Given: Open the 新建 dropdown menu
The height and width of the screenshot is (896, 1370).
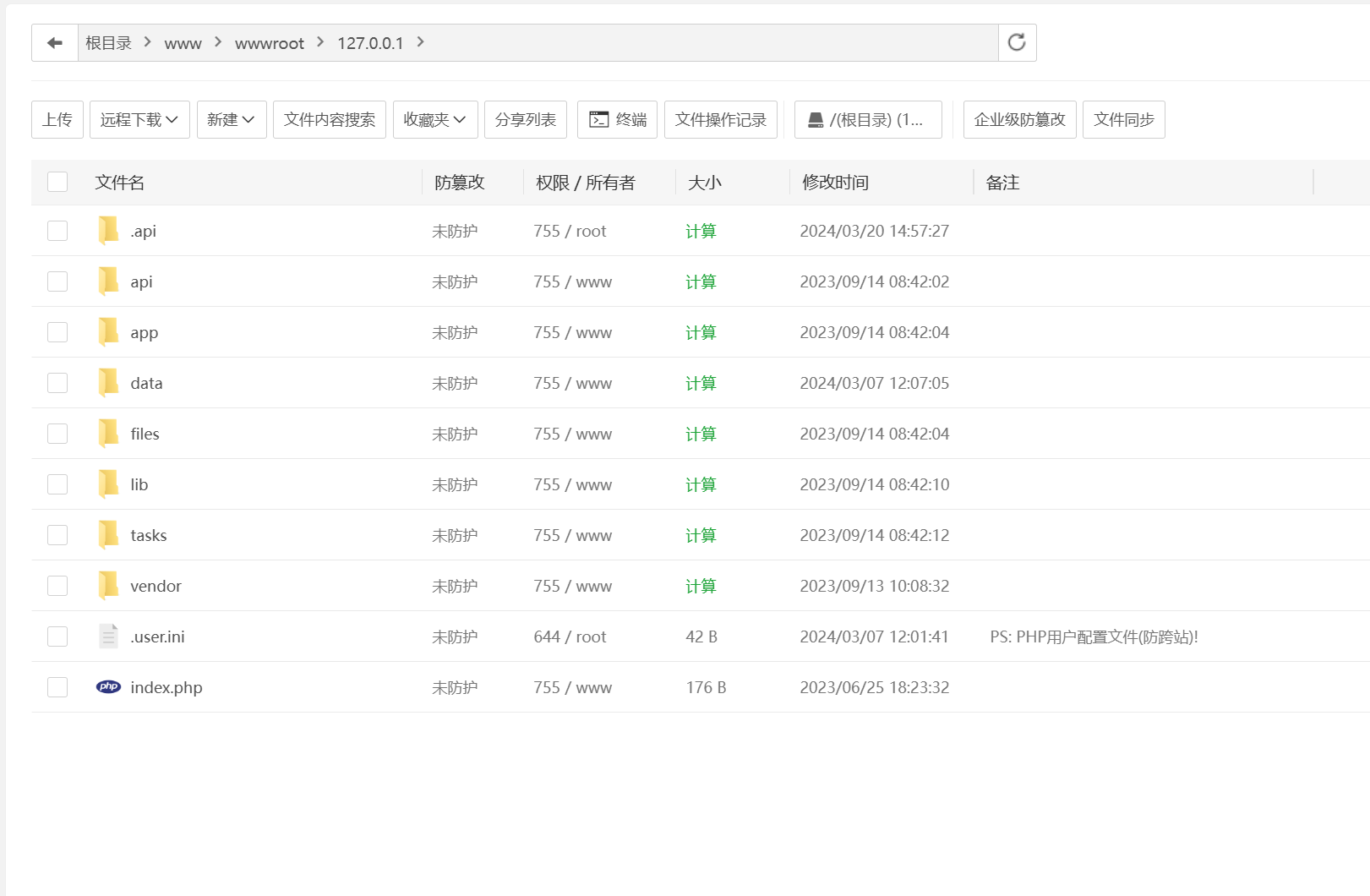Looking at the screenshot, I should pos(232,120).
